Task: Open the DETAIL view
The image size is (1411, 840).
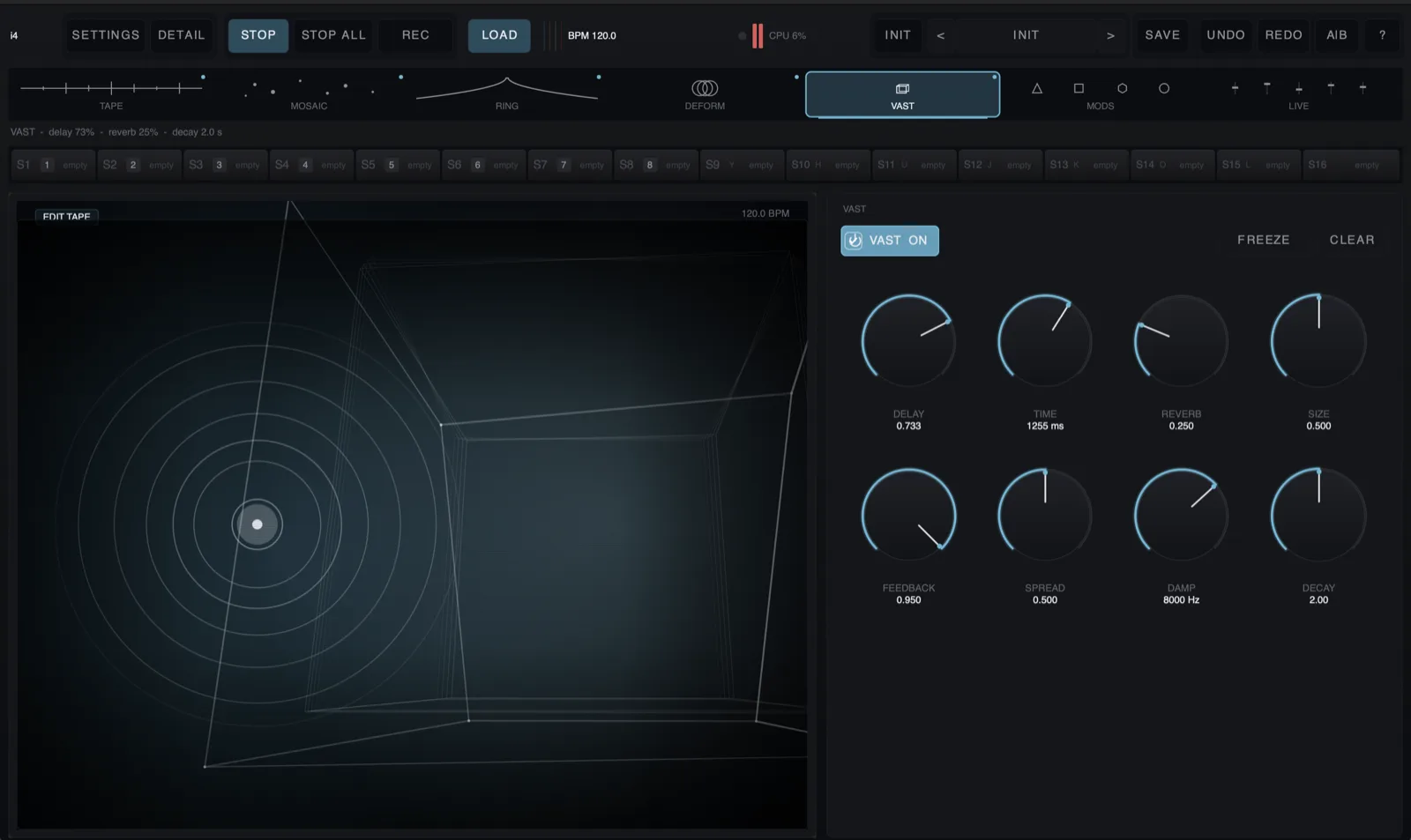Action: (182, 35)
